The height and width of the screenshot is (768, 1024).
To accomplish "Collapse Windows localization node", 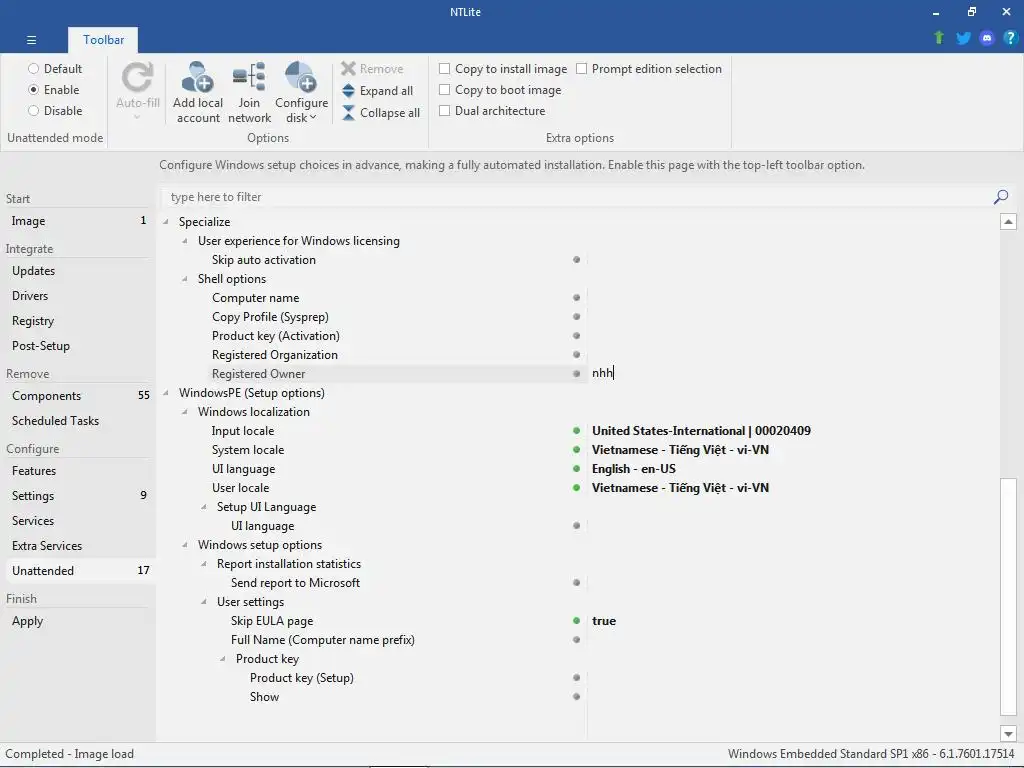I will click(185, 412).
